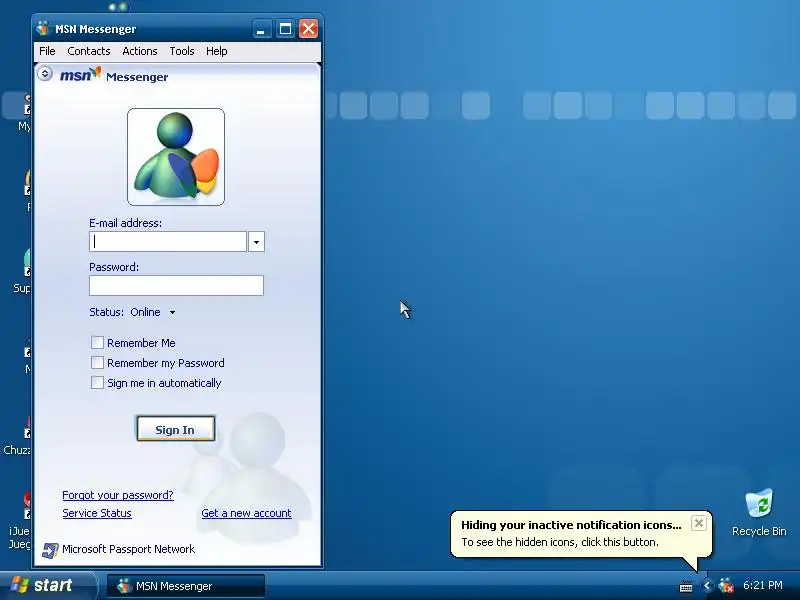Open the Tools menu
The width and height of the screenshot is (800, 600).
coord(182,51)
